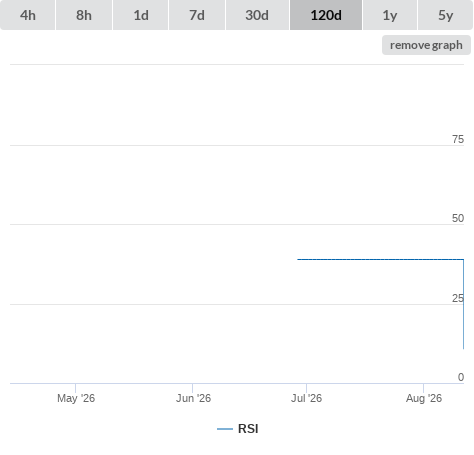Click the remove graph button
The width and height of the screenshot is (474, 455).
click(x=426, y=45)
